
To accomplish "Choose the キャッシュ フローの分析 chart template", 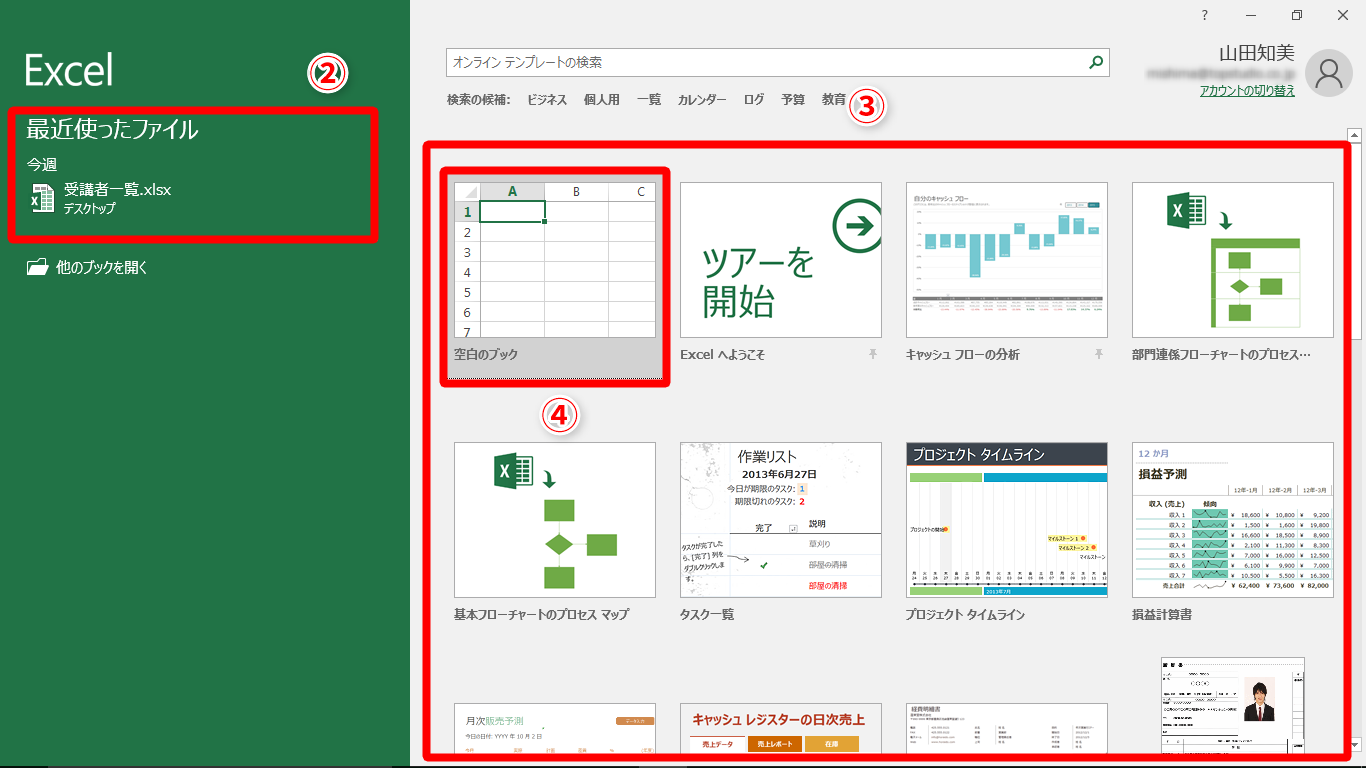I will (1007, 260).
